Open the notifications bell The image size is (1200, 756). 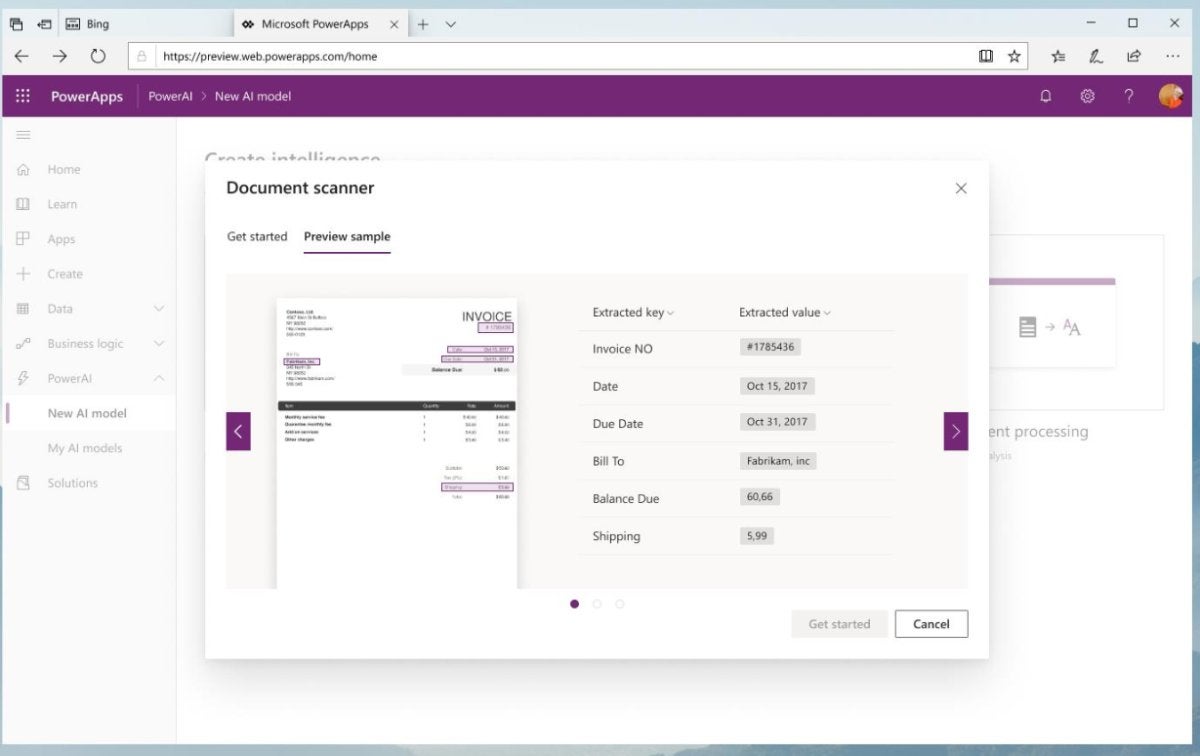(x=1046, y=96)
